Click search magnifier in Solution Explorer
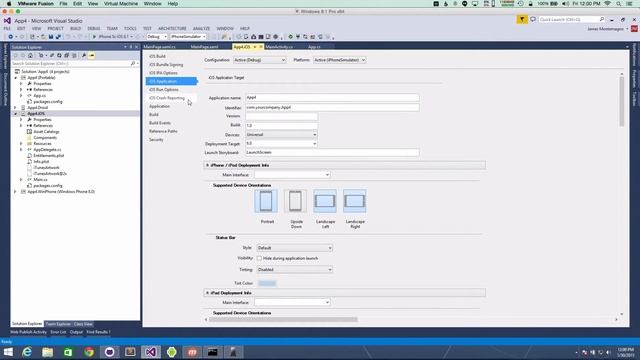The width and height of the screenshot is (640, 360). (133, 64)
